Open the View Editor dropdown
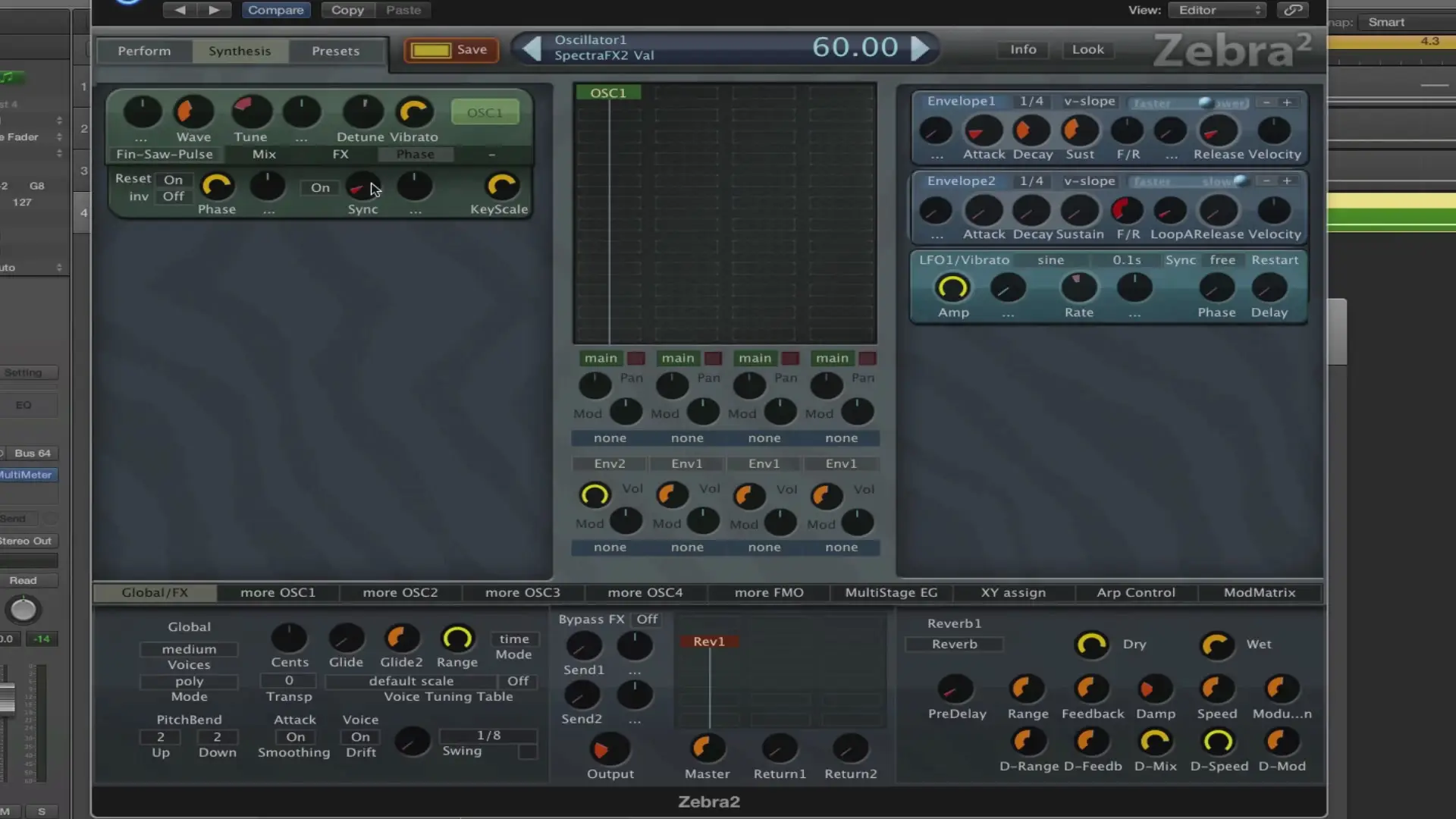The width and height of the screenshot is (1456, 819). (1218, 10)
